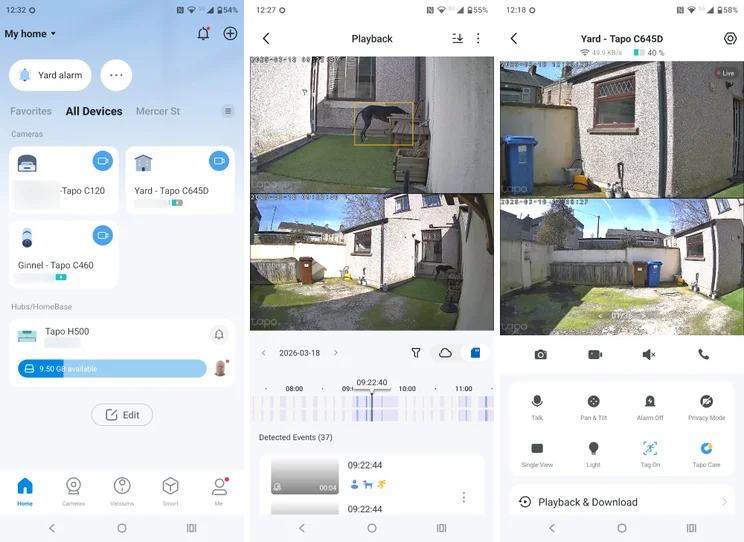Open Pan & Tilt controls
The image size is (744, 542).
pos(594,407)
